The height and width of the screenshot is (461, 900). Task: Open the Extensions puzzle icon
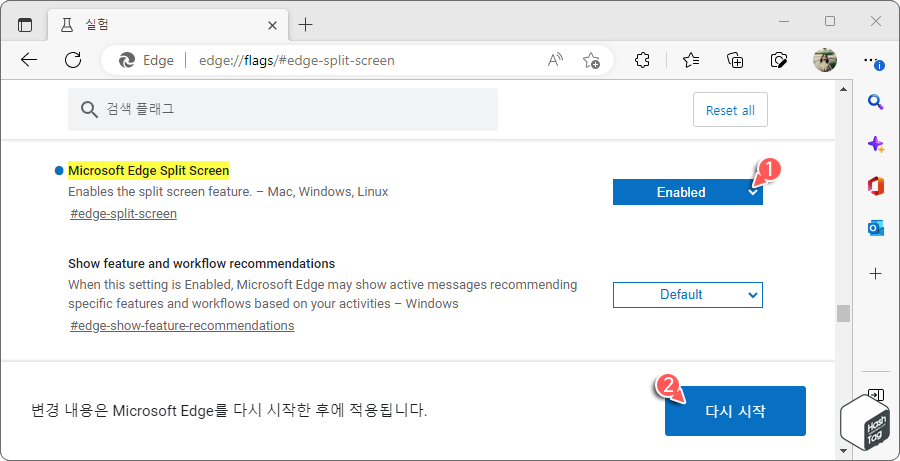[x=643, y=60]
